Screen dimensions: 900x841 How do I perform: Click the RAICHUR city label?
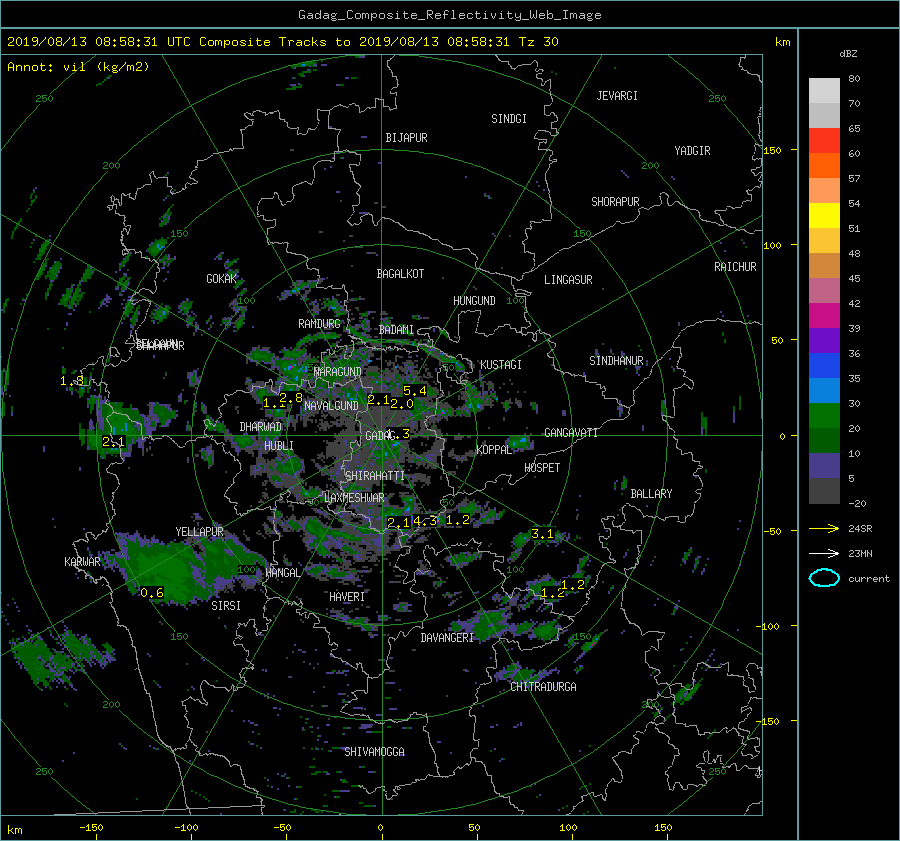click(x=735, y=267)
